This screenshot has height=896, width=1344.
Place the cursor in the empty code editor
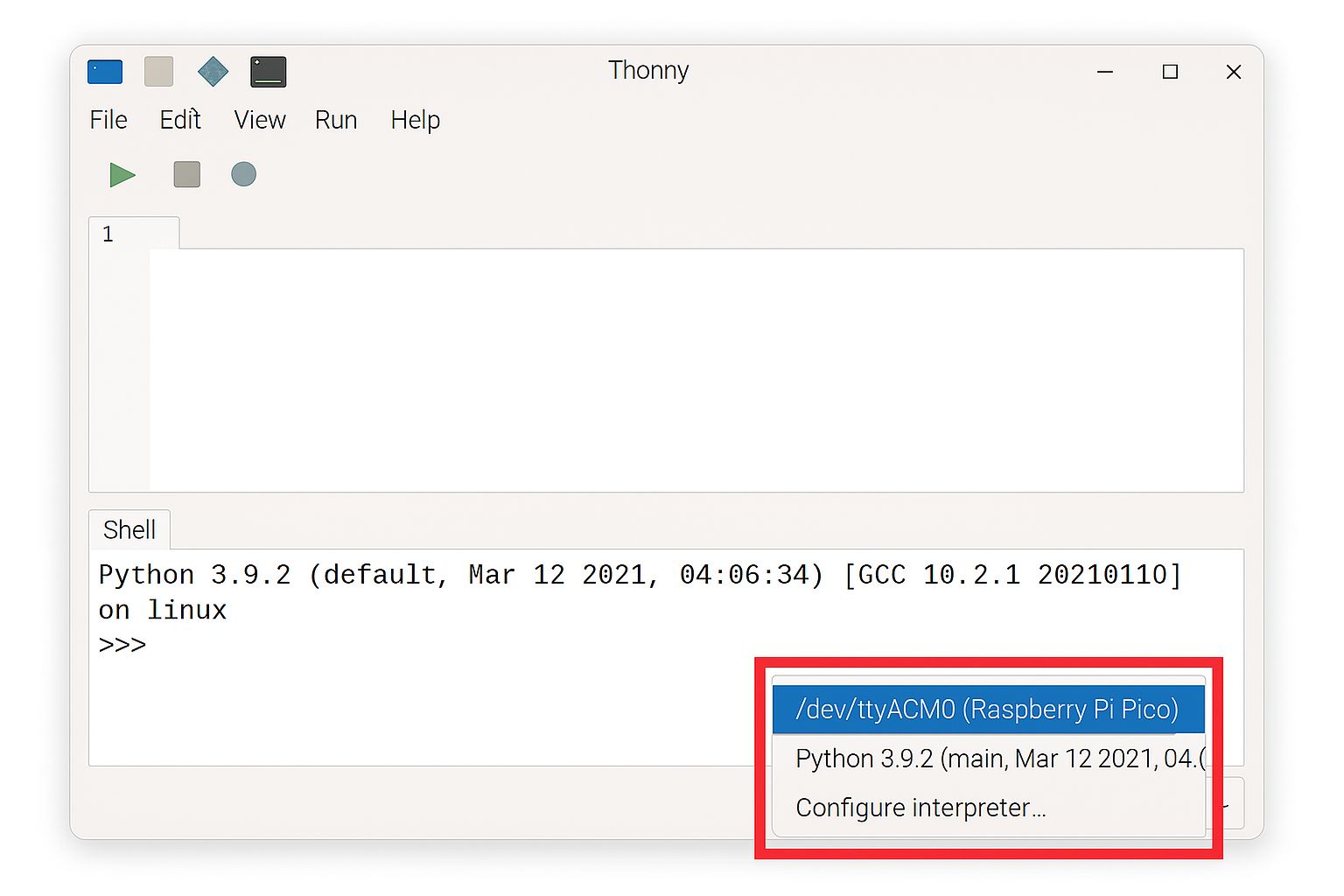696,370
